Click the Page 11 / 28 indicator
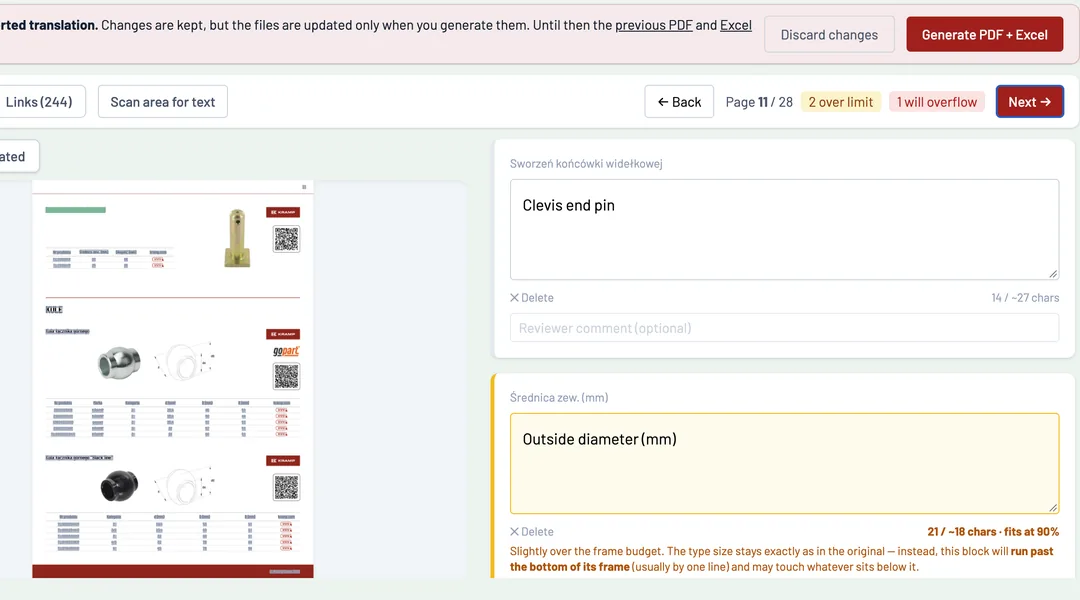 [x=759, y=102]
